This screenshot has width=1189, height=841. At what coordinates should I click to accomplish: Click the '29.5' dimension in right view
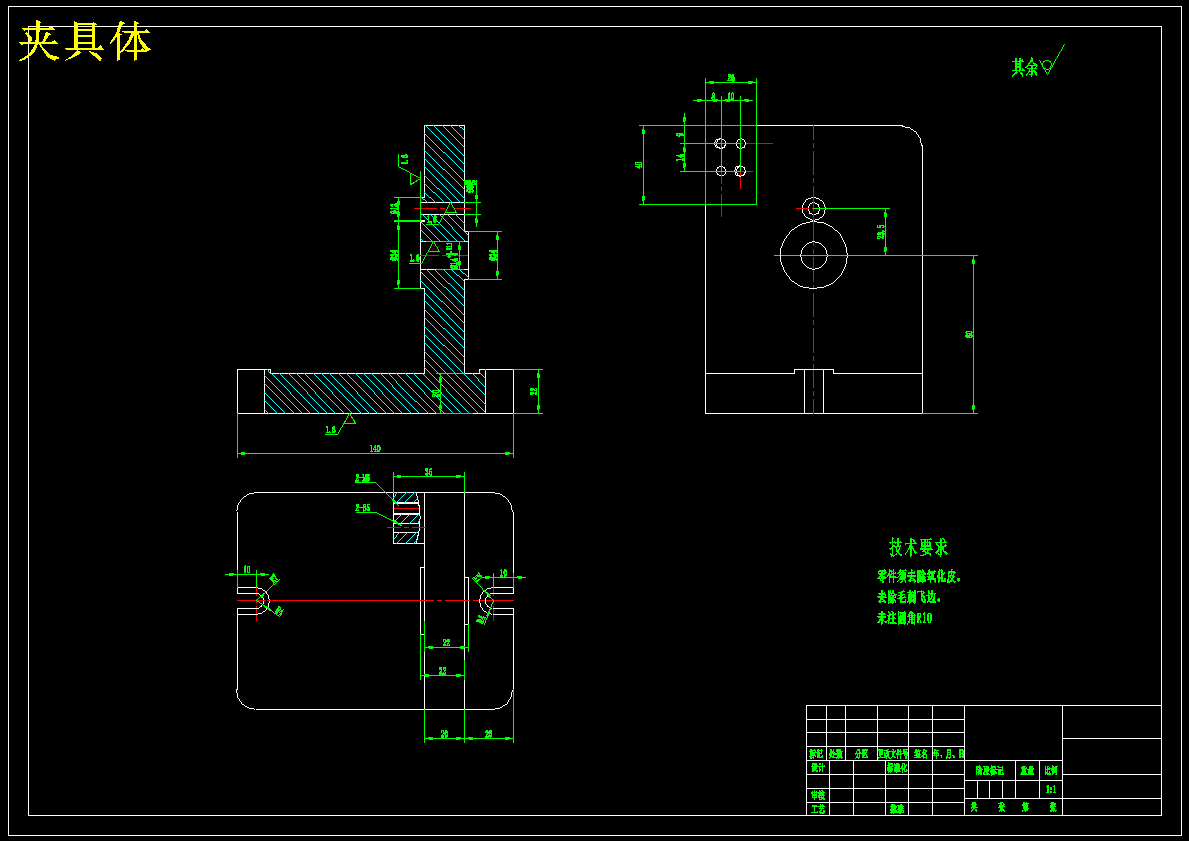click(880, 231)
